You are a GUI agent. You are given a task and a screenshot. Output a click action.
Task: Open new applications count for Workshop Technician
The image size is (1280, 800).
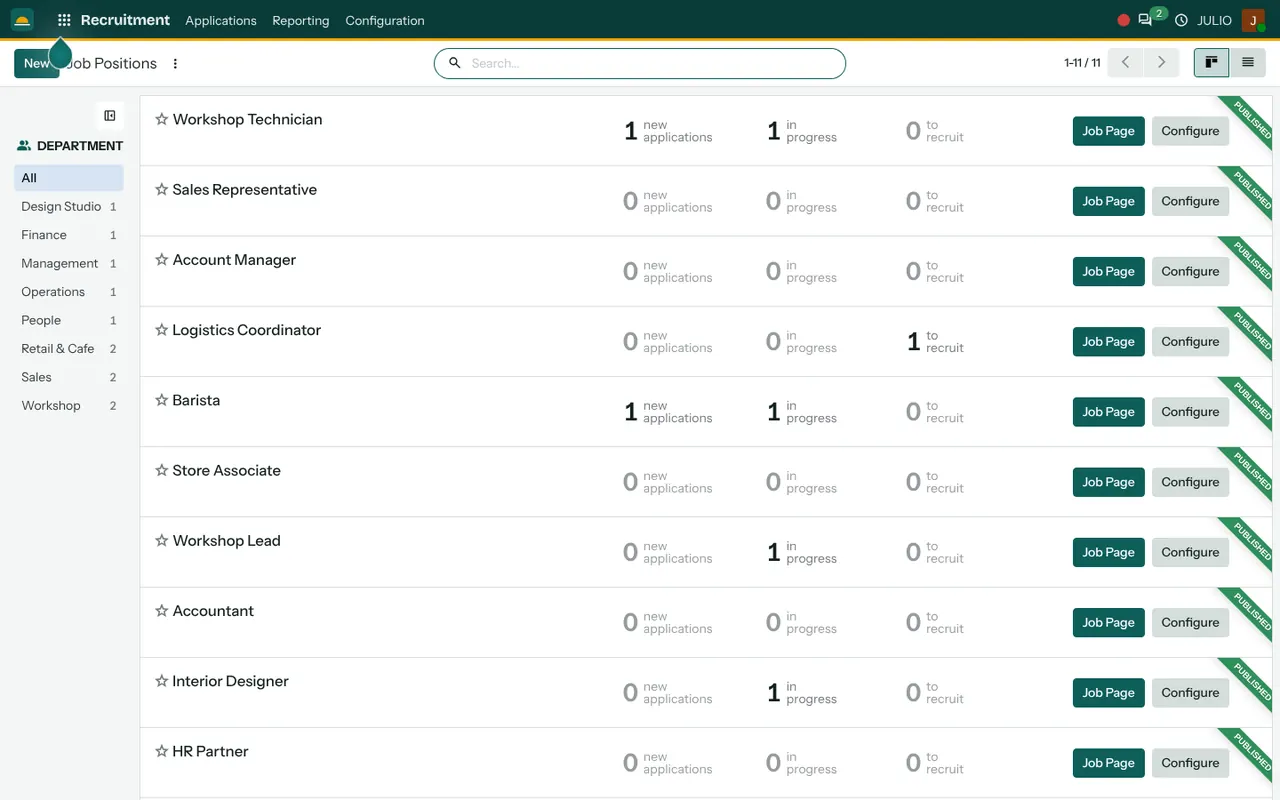point(668,131)
